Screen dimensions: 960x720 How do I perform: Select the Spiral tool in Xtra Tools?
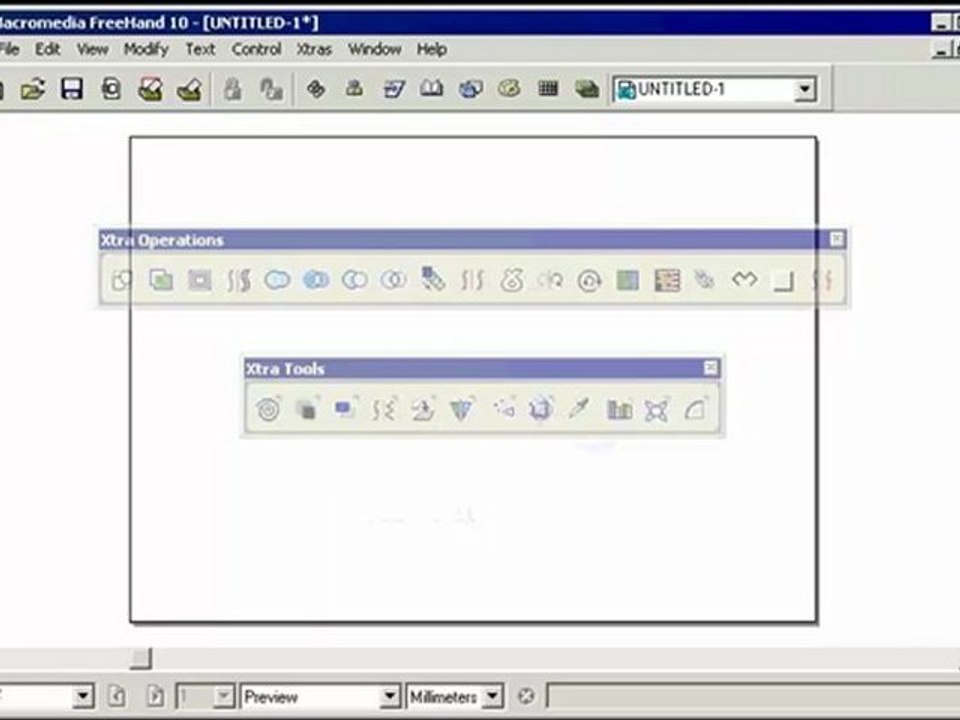pyautogui.click(x=268, y=409)
